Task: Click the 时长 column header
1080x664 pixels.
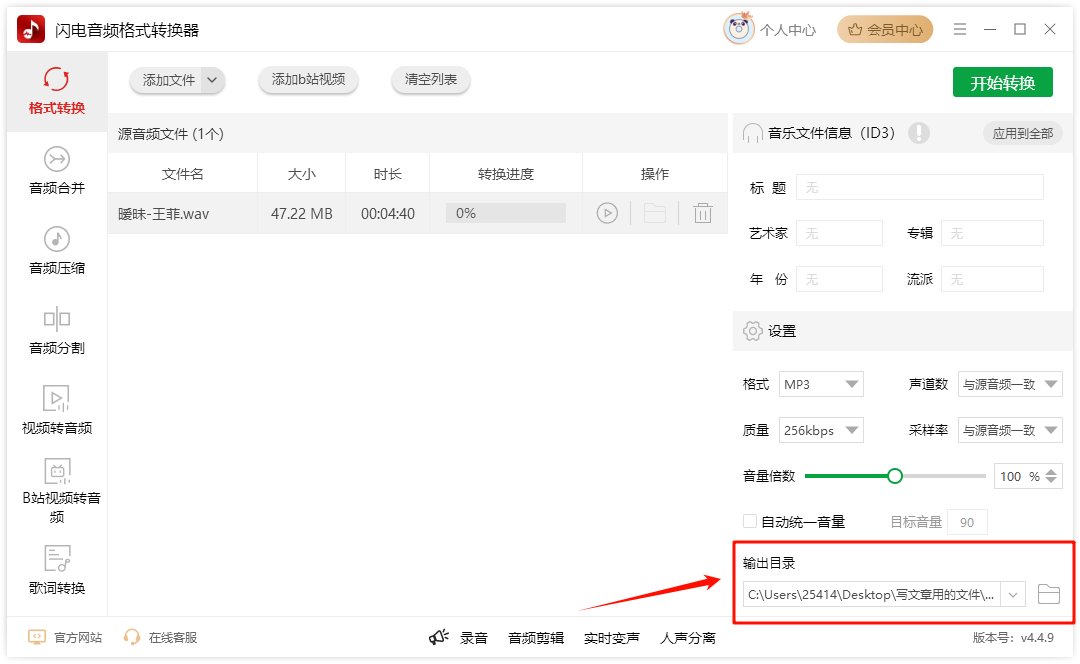Action: 388,174
